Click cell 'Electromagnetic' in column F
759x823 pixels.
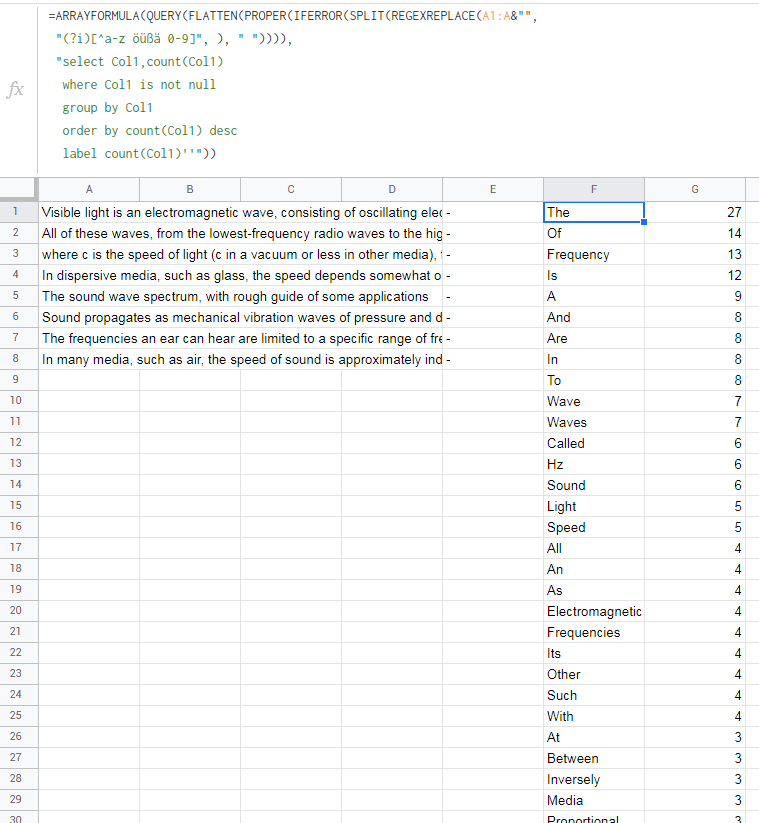coord(594,611)
